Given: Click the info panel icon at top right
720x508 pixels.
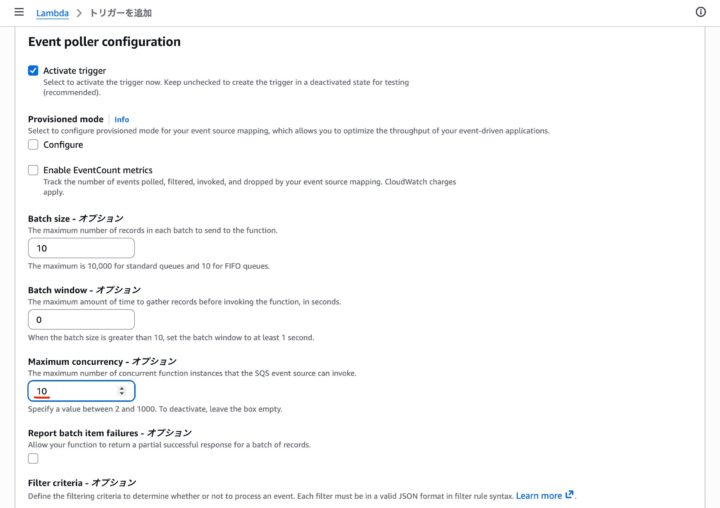Looking at the screenshot, I should (x=700, y=12).
